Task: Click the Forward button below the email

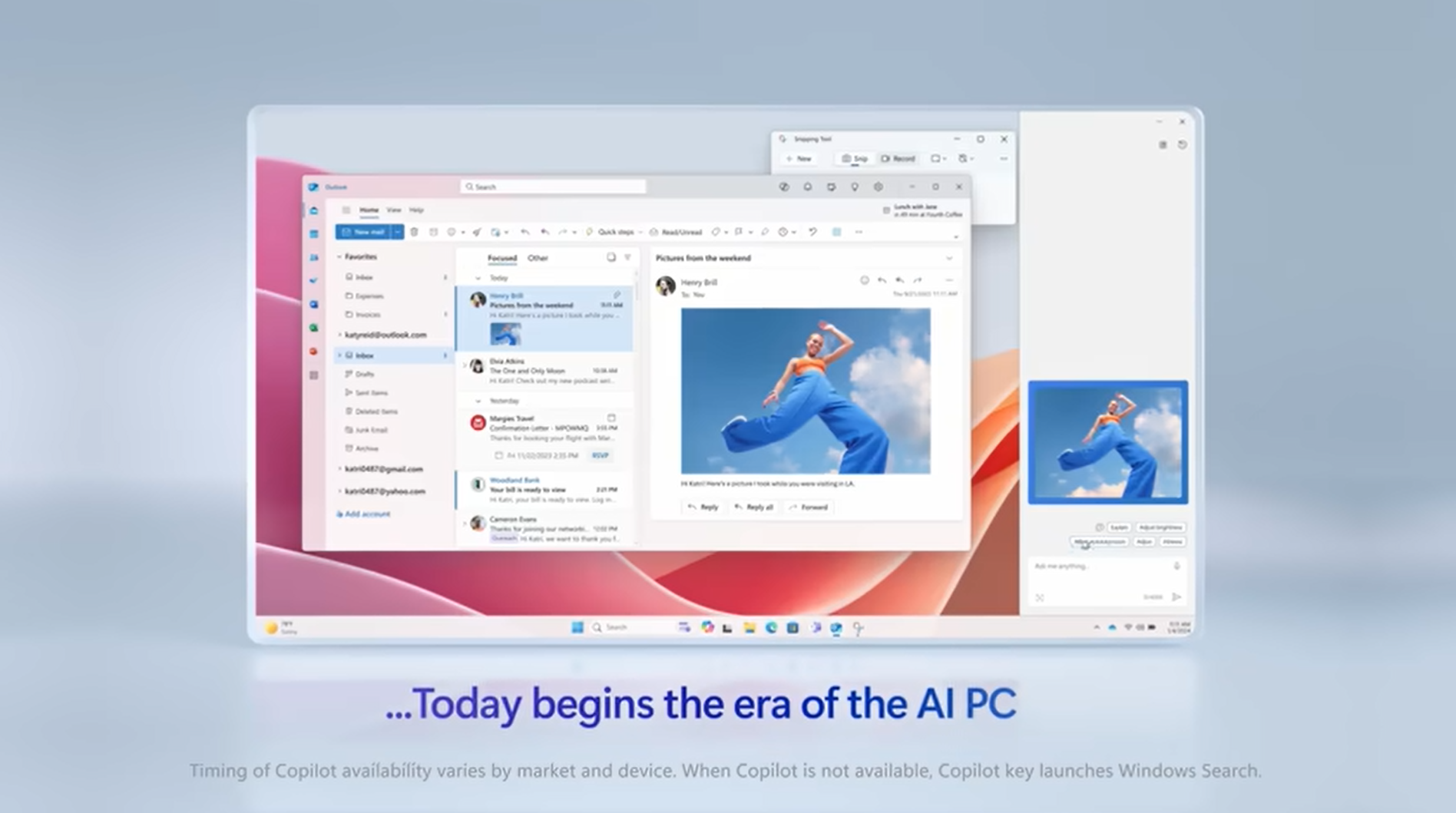Action: point(809,507)
